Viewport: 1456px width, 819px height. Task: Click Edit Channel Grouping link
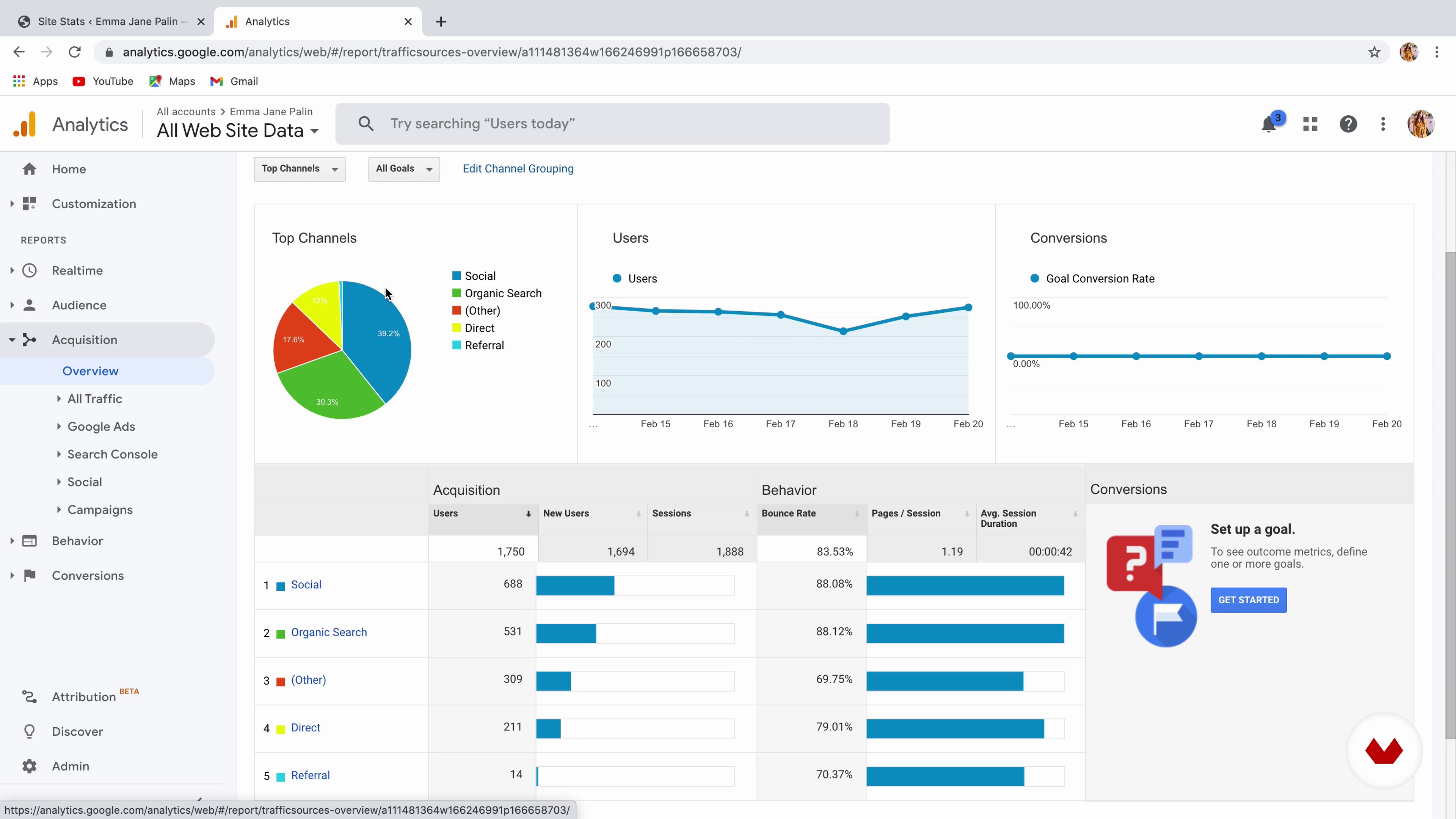coord(518,169)
